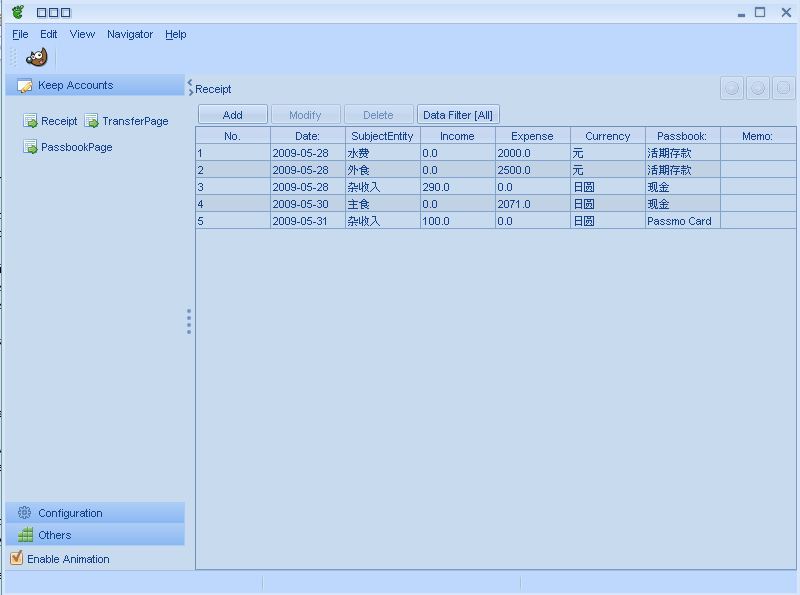Click the Modify button
Image resolution: width=800 pixels, height=595 pixels.
305,115
